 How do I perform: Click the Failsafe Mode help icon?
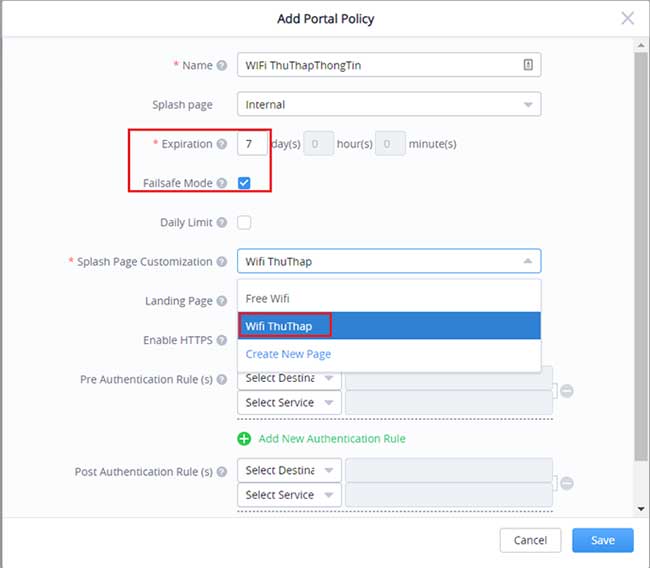click(222, 184)
